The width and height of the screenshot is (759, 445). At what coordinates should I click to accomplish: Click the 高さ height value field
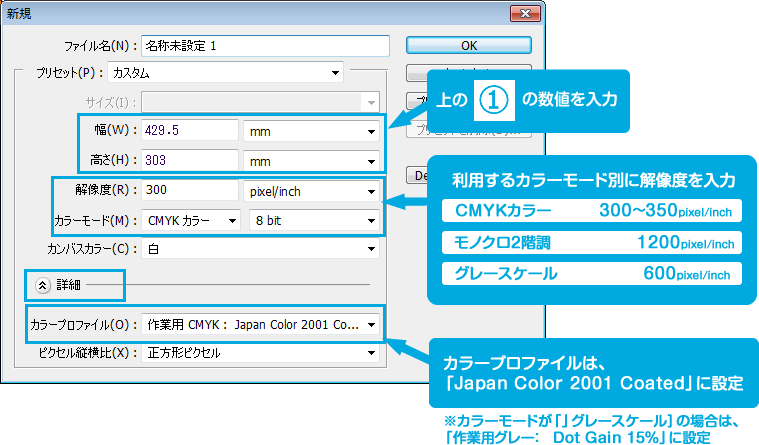(x=189, y=160)
